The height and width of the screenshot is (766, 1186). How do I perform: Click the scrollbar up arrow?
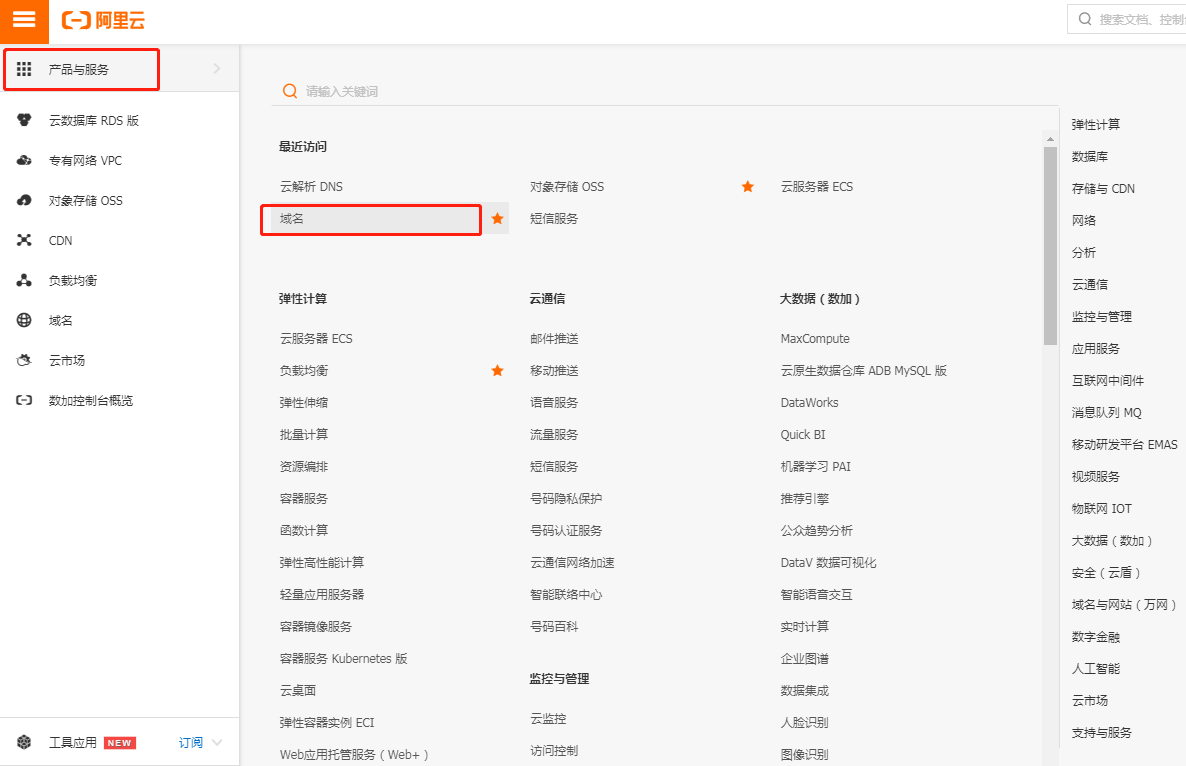pyautogui.click(x=1050, y=139)
